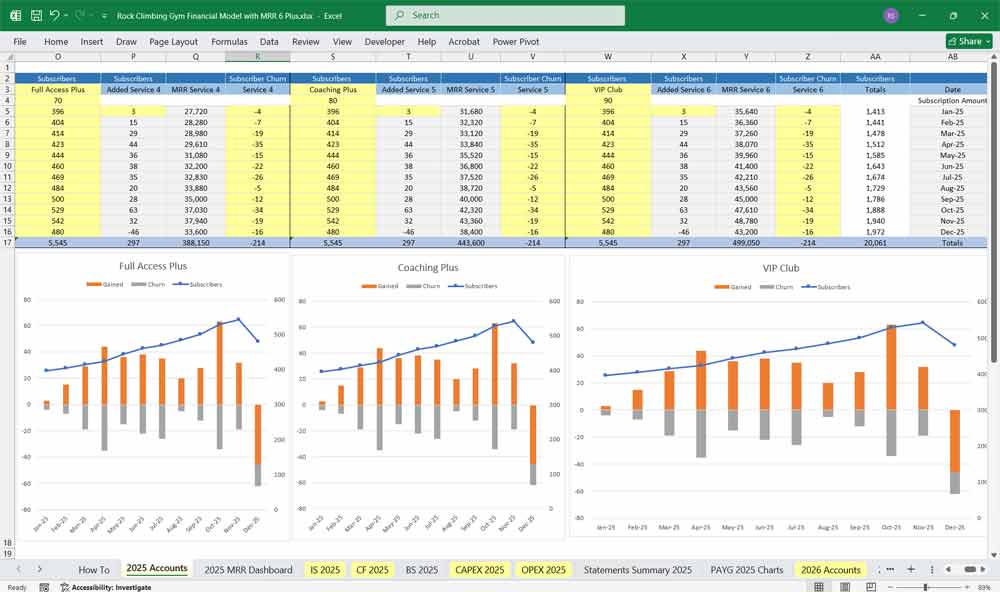Open the Formulas ribbon tab
The width and height of the screenshot is (1000, 592).
pyautogui.click(x=229, y=42)
